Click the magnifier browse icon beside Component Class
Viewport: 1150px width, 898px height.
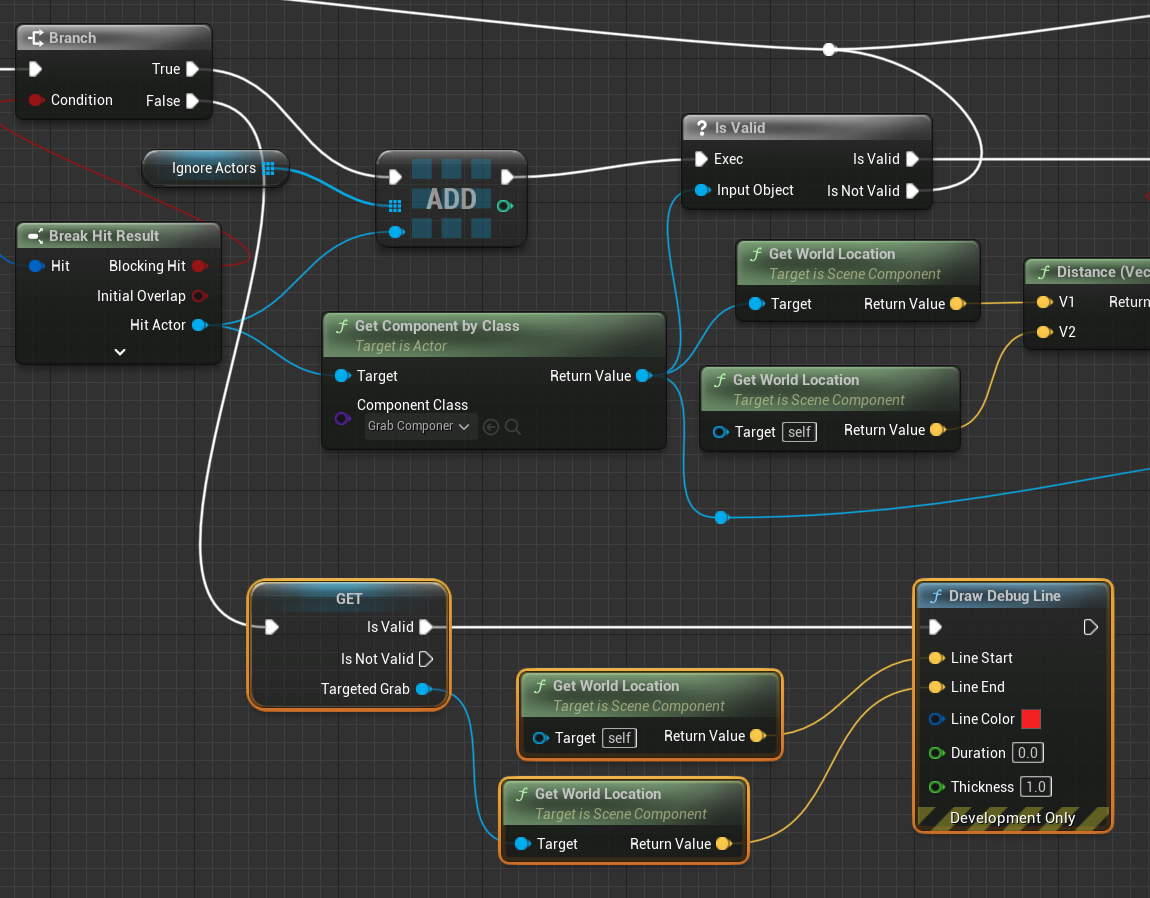[x=513, y=427]
